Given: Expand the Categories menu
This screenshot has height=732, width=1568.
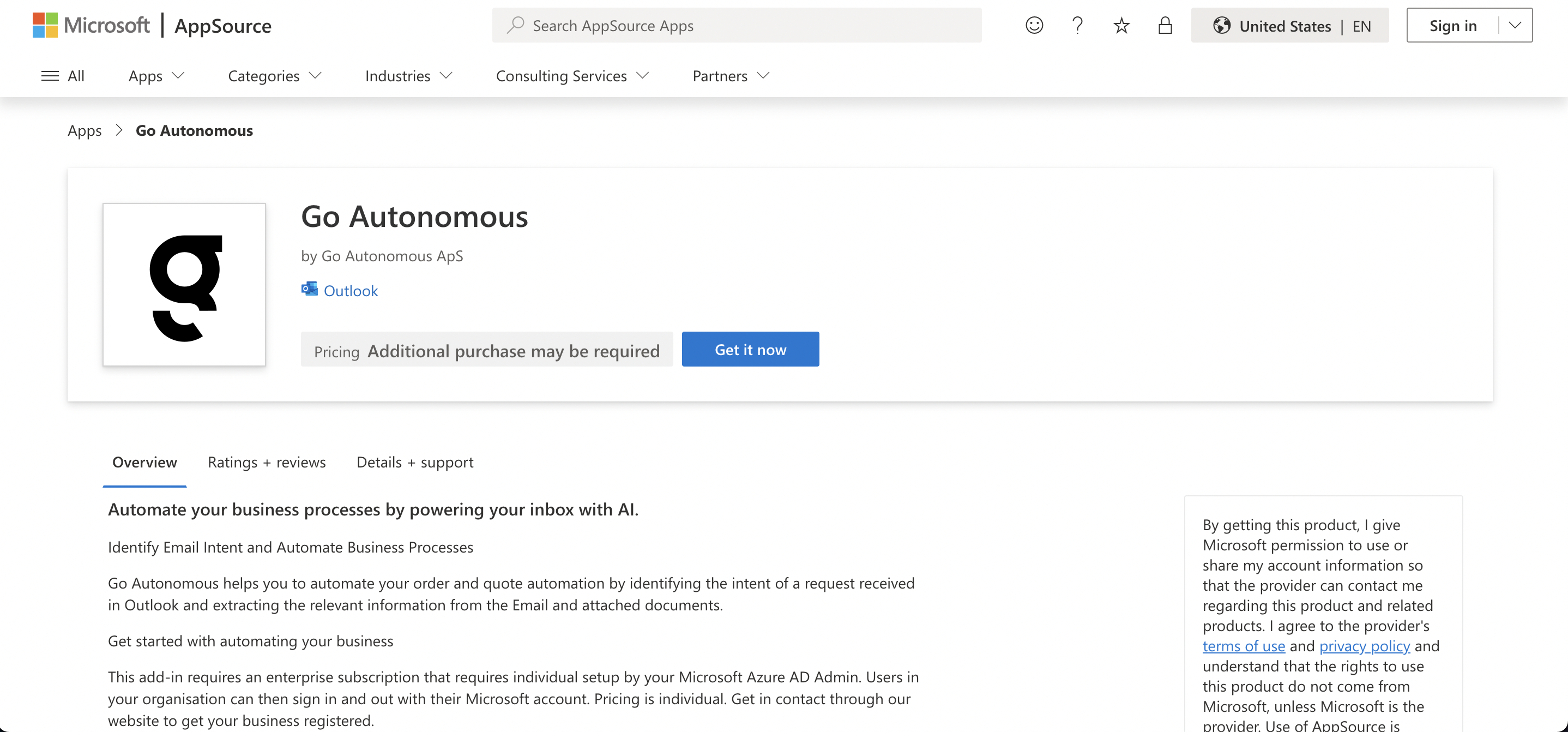Looking at the screenshot, I should click(275, 75).
